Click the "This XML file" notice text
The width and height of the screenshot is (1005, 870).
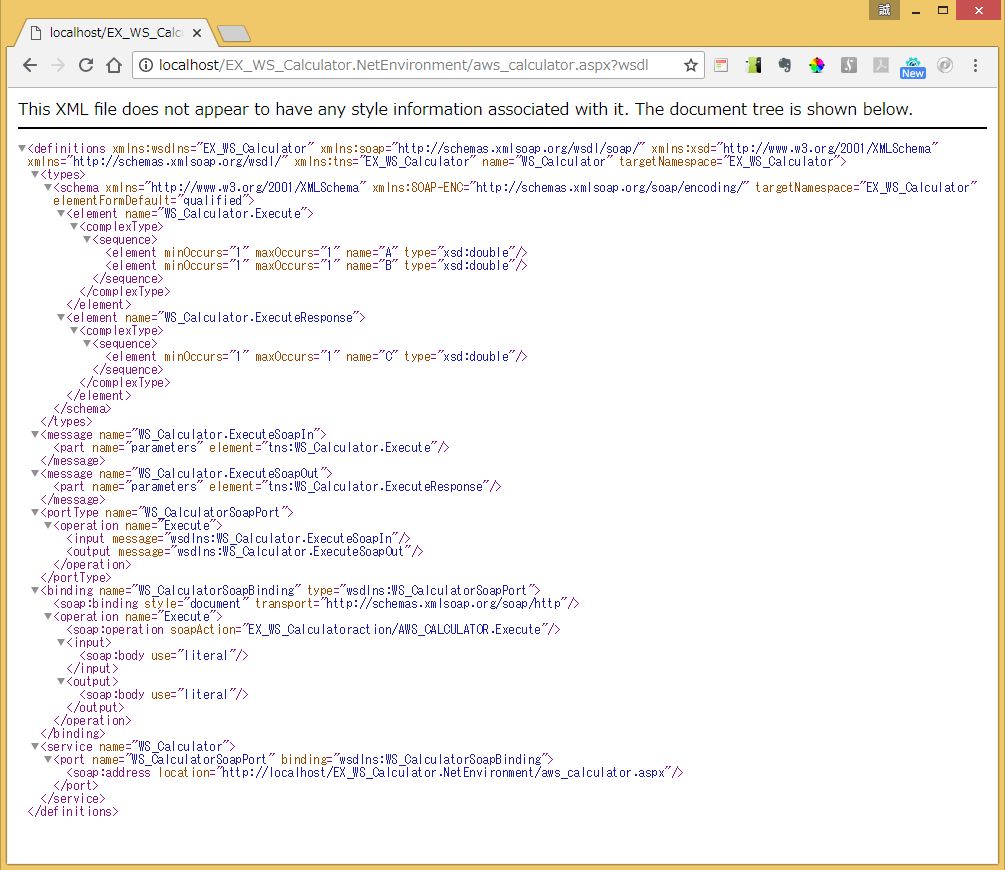point(465,109)
